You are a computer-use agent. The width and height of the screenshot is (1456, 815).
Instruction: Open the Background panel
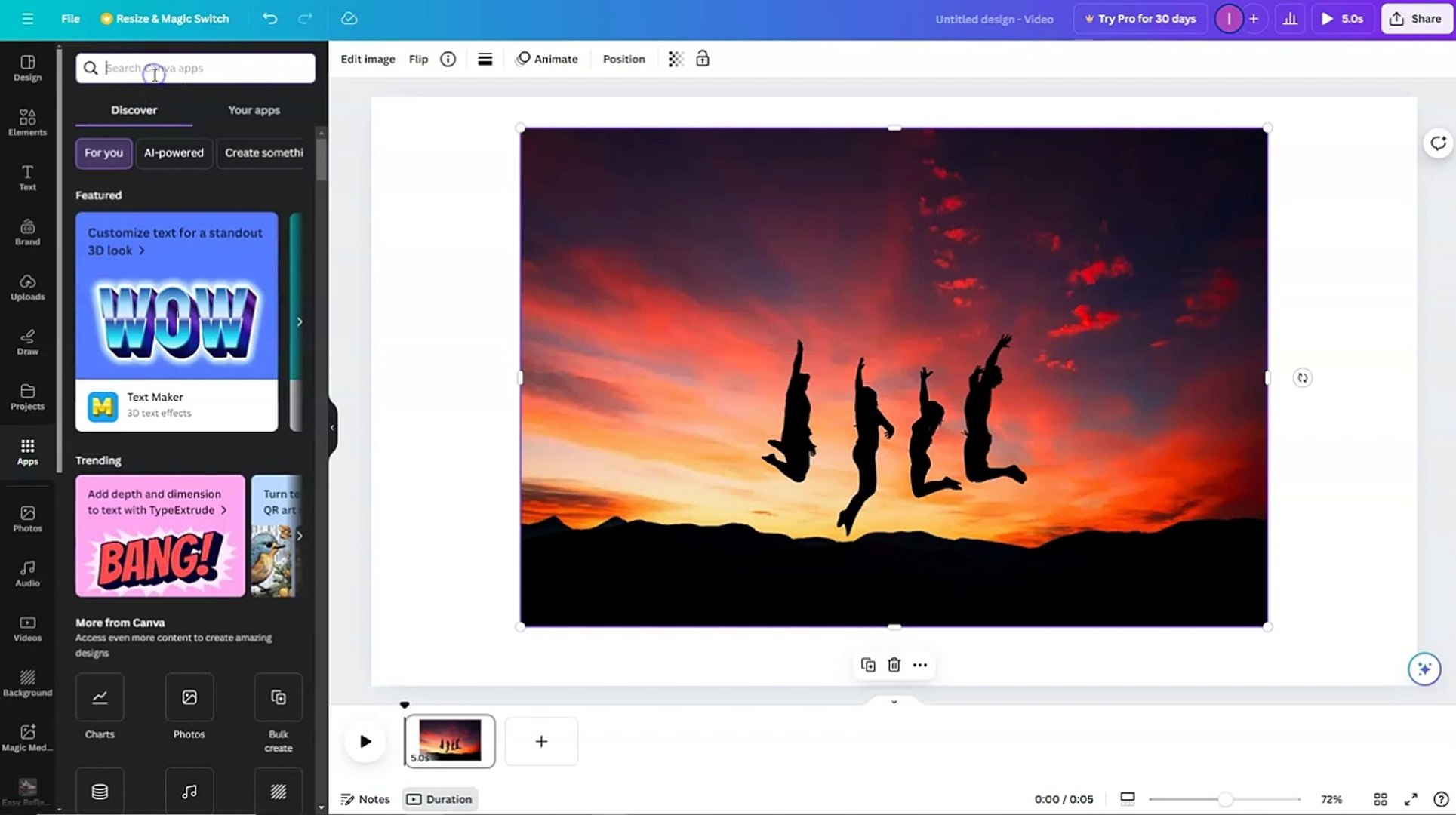(27, 681)
